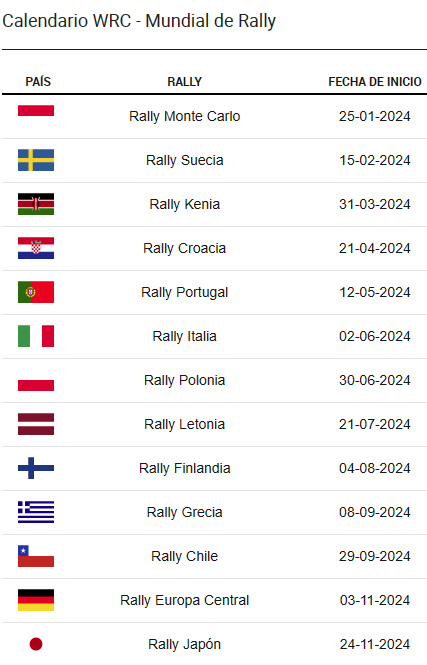Select the Chile flag icon
The image size is (427, 665).
[x=36, y=556]
